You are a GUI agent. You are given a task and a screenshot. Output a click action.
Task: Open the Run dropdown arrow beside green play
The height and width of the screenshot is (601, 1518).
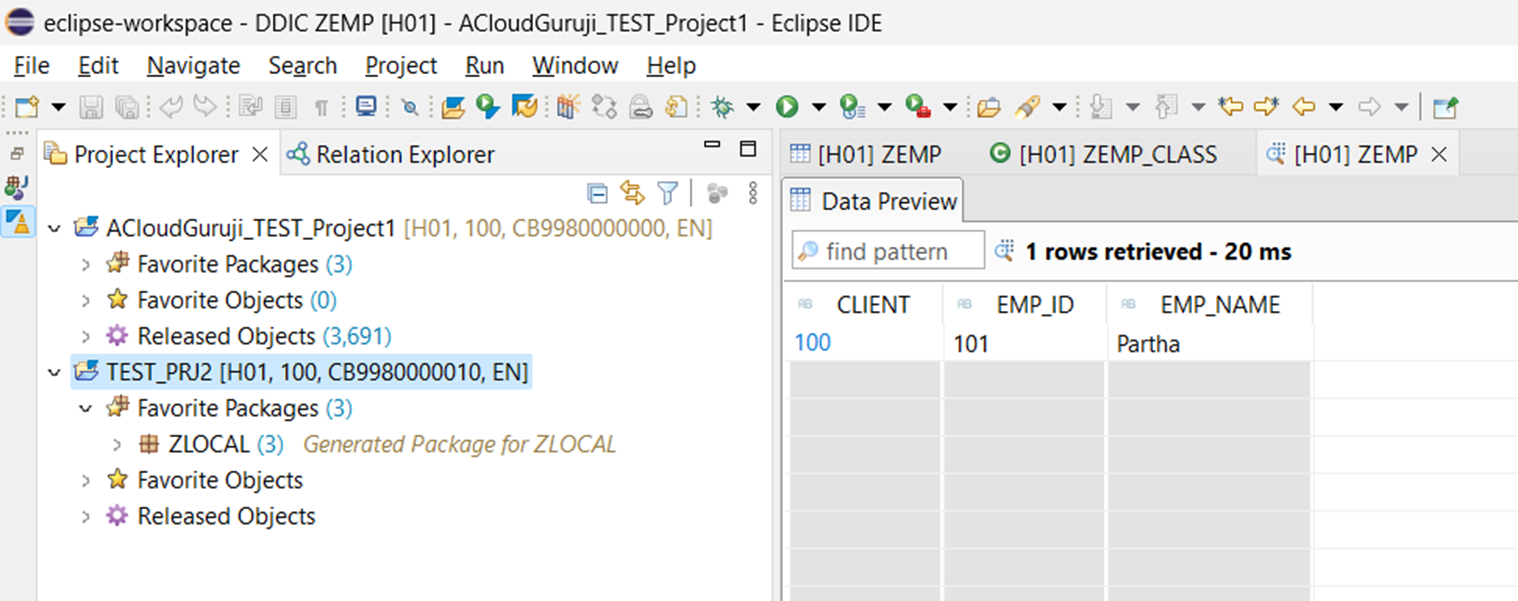[x=818, y=106]
